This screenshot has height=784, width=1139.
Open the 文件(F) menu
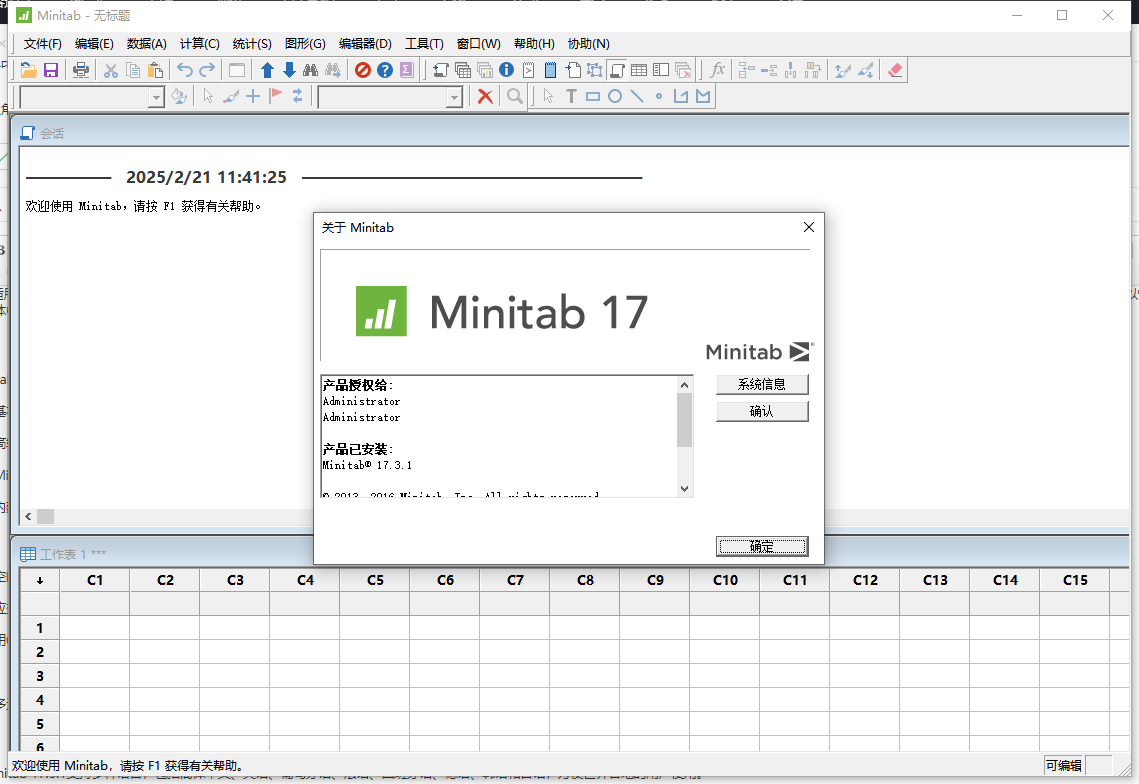[x=43, y=44]
